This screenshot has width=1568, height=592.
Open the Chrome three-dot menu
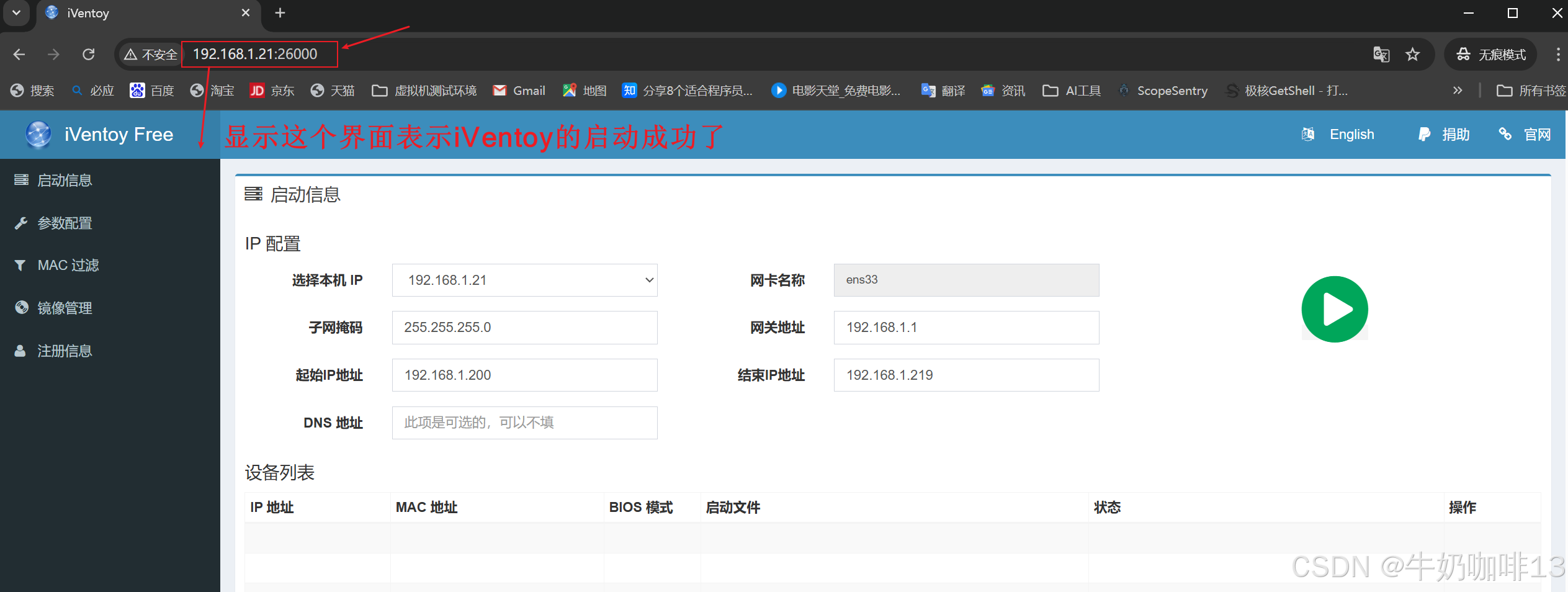[x=1557, y=55]
